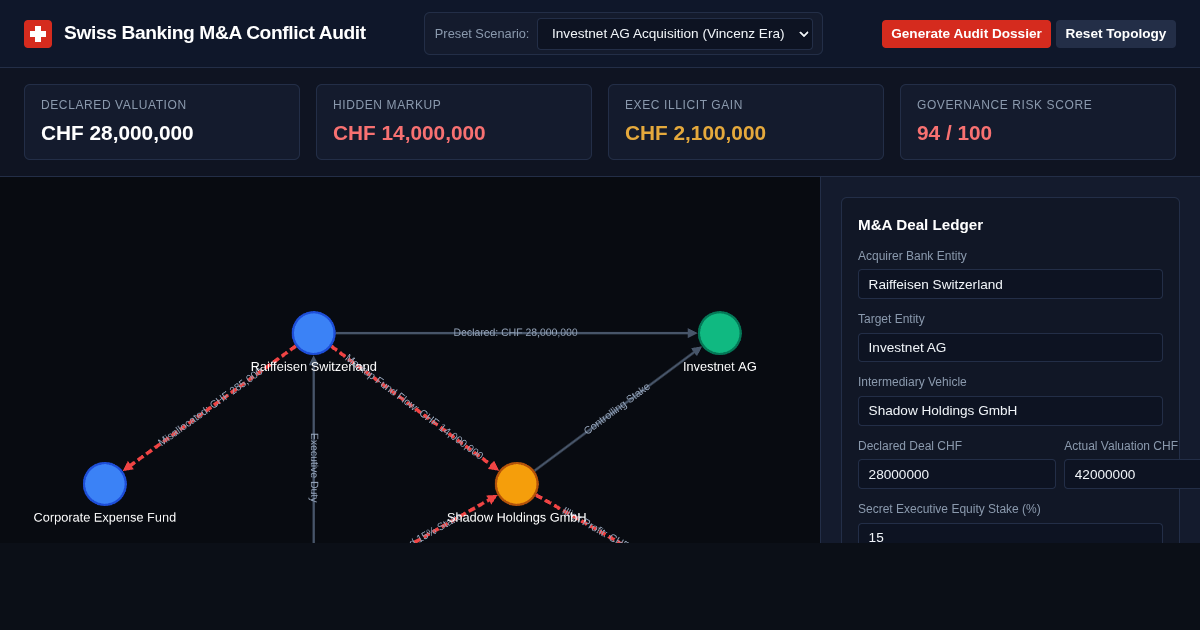Select the Corporate Expense Fund node

coord(105,484)
